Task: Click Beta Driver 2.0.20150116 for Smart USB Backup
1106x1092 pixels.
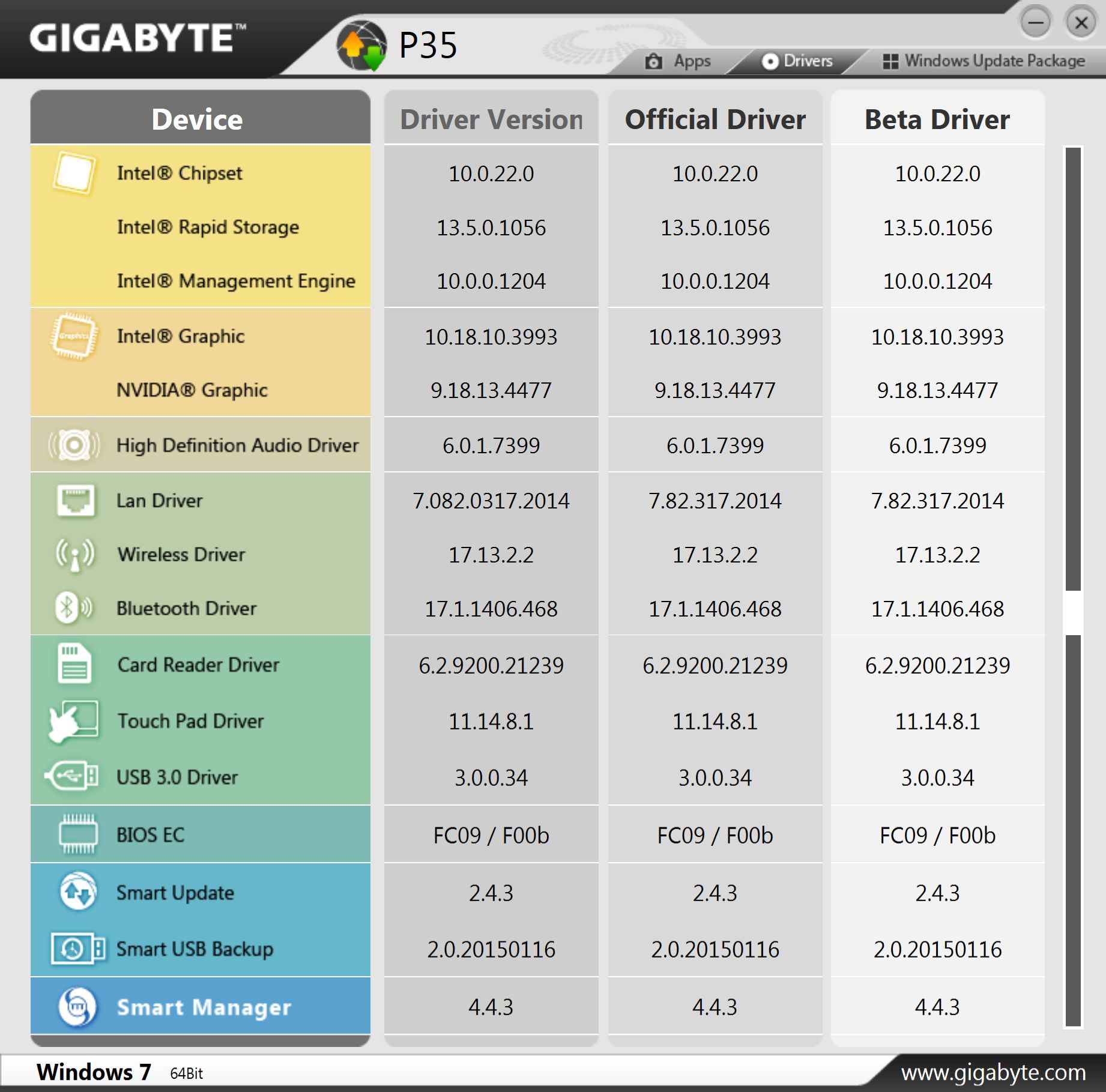Action: 937,949
